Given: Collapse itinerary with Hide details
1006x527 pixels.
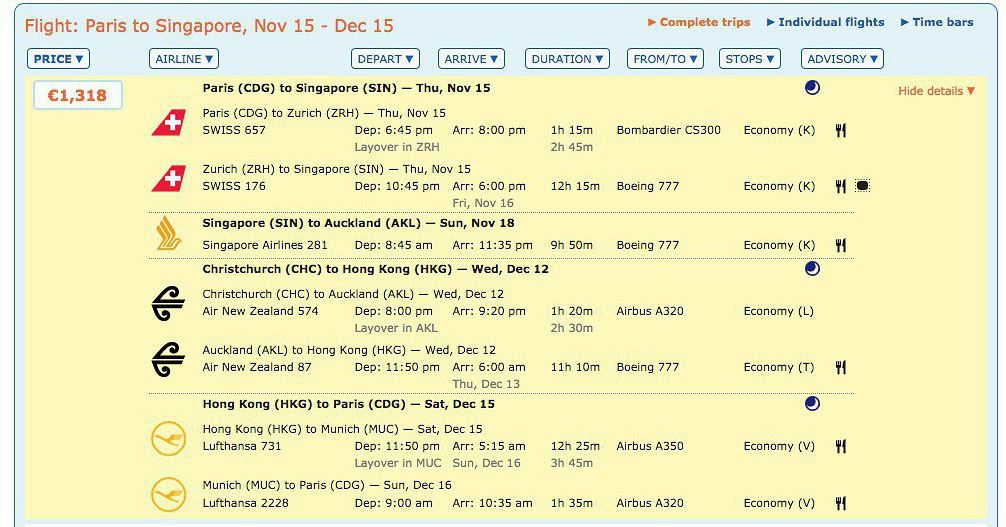Looking at the screenshot, I should click(x=936, y=91).
